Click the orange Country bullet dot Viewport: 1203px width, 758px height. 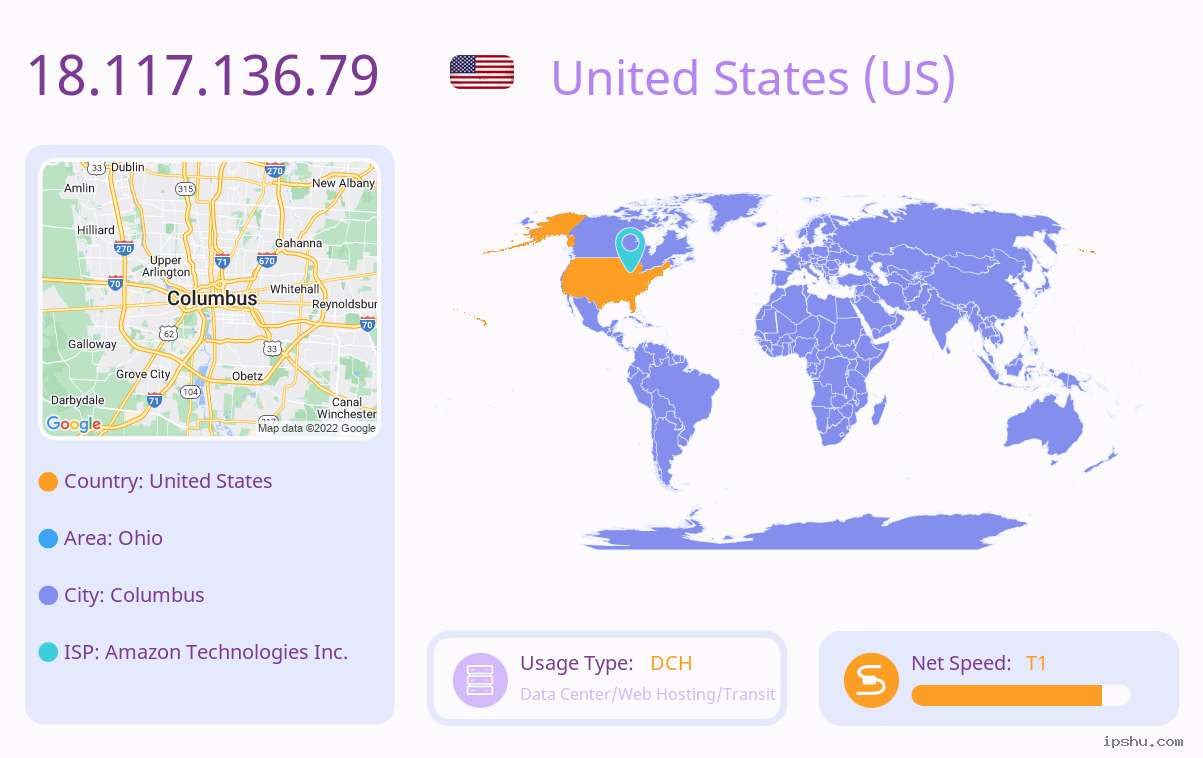(x=48, y=482)
